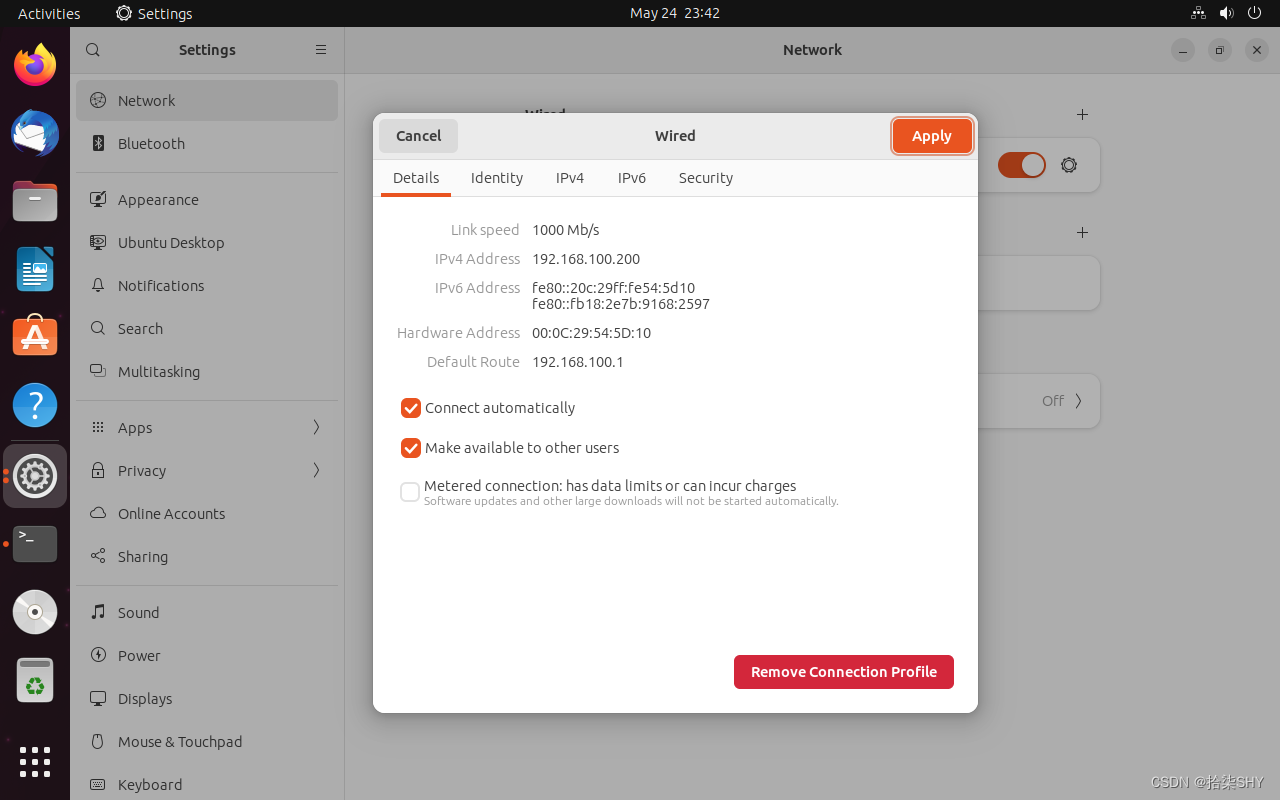Image resolution: width=1280 pixels, height=800 pixels.
Task: Disable Make available to other users
Action: pos(410,448)
